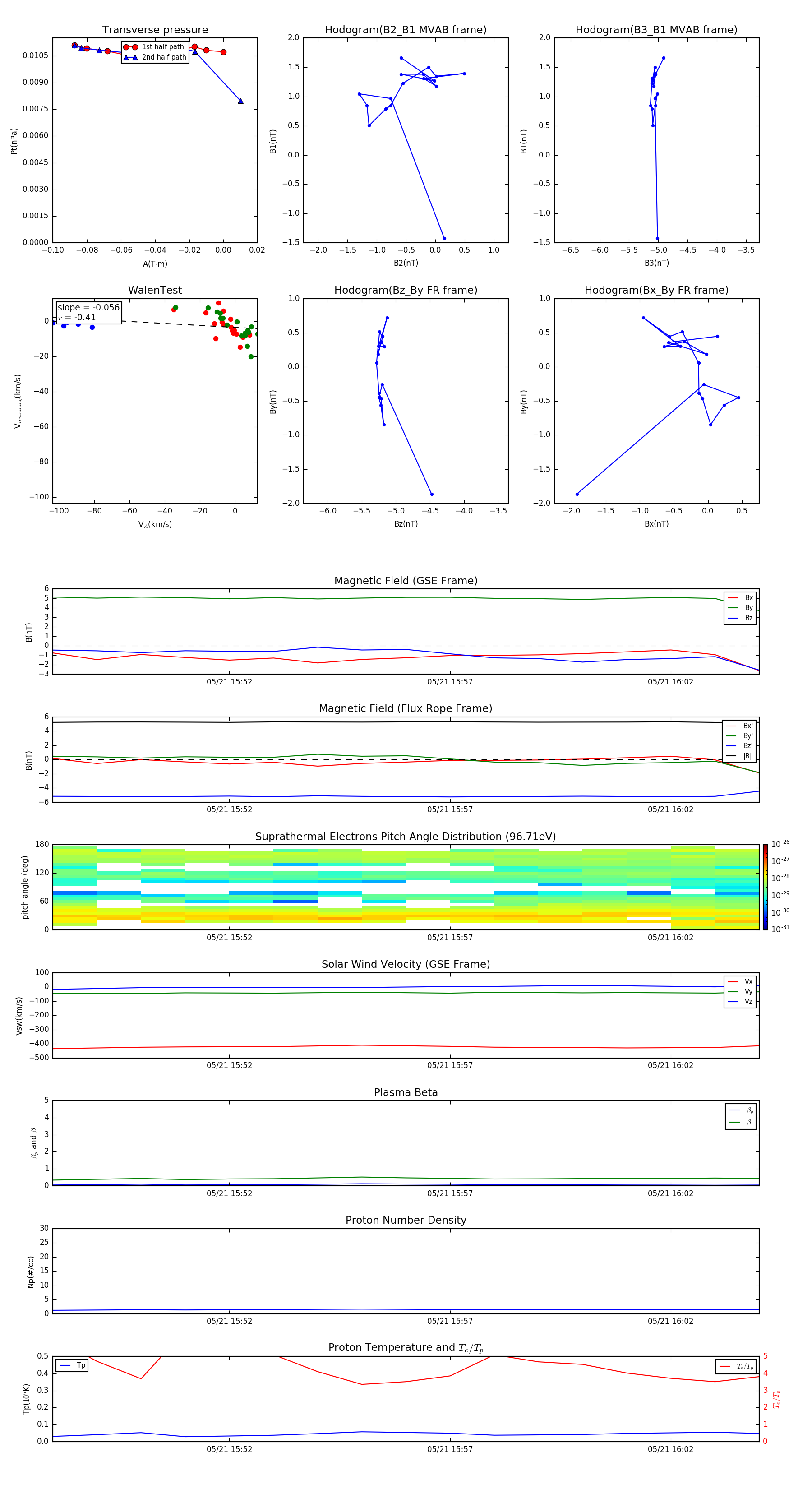The width and height of the screenshot is (812, 1489).
Task: Click the Bx entry in GSE magnetic field legend
Action: click(740, 598)
